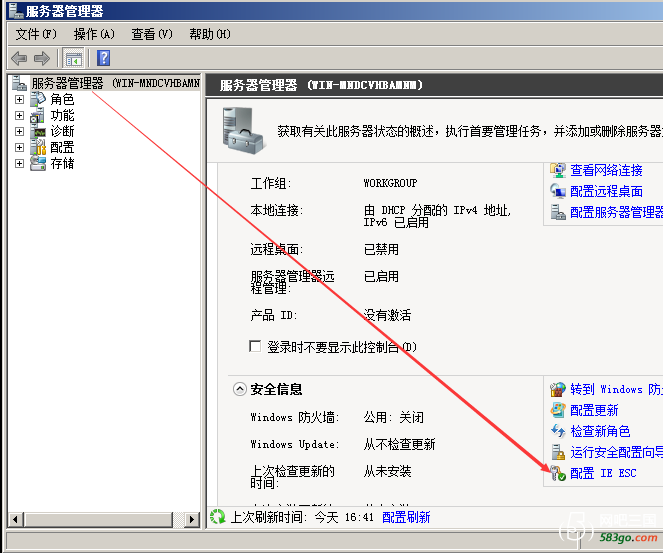
Task: Click the server toolbox icon in header
Action: 242,131
